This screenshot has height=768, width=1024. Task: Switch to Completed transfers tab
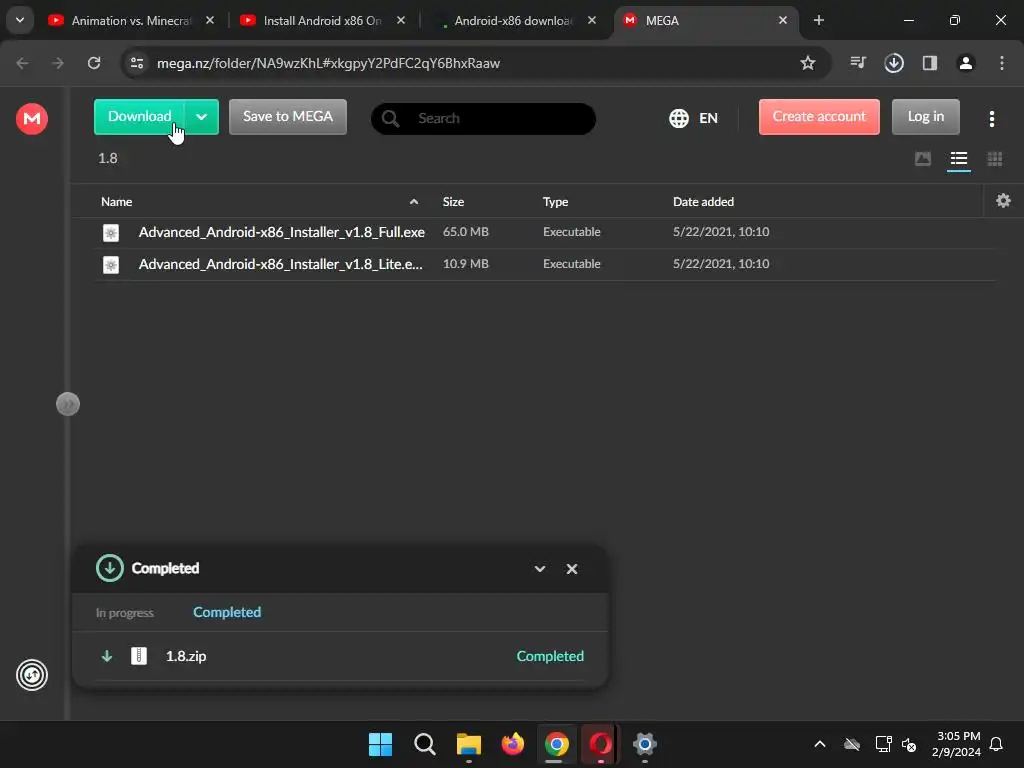tap(227, 612)
